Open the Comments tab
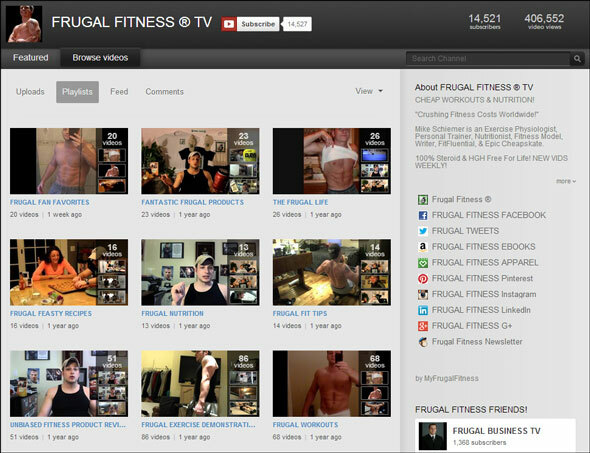The image size is (590, 453). point(164,92)
